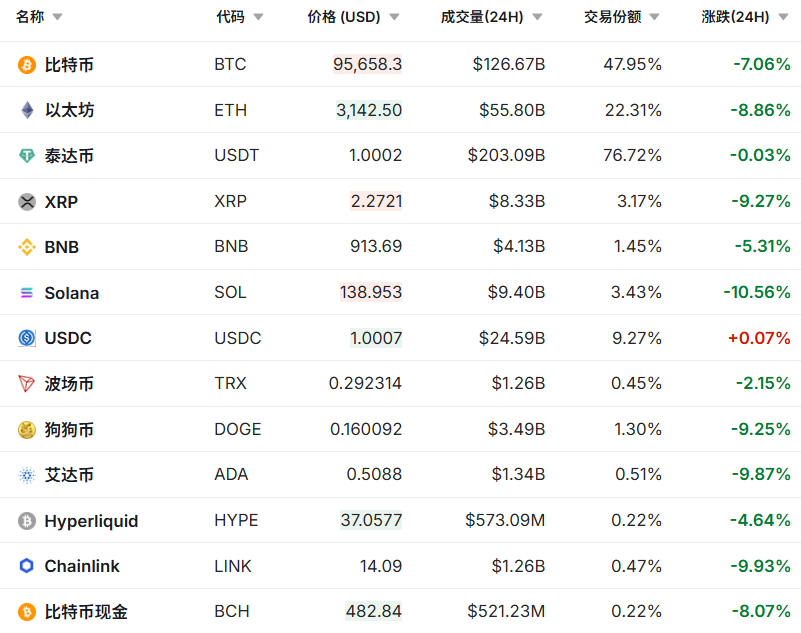Screen dimensions: 801x633
Task: Click the Tether USDT green icon
Action: click(x=27, y=156)
